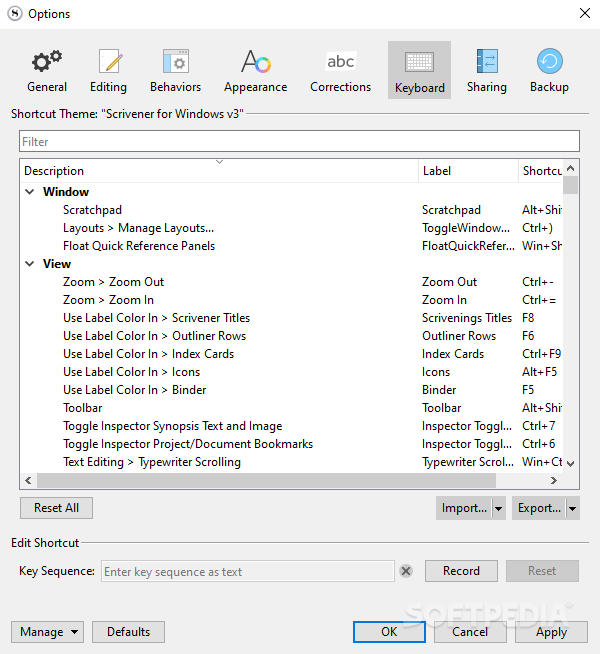Screen dimensions: 600x654
Task: Sort by the Label column header
Action: pyautogui.click(x=468, y=171)
